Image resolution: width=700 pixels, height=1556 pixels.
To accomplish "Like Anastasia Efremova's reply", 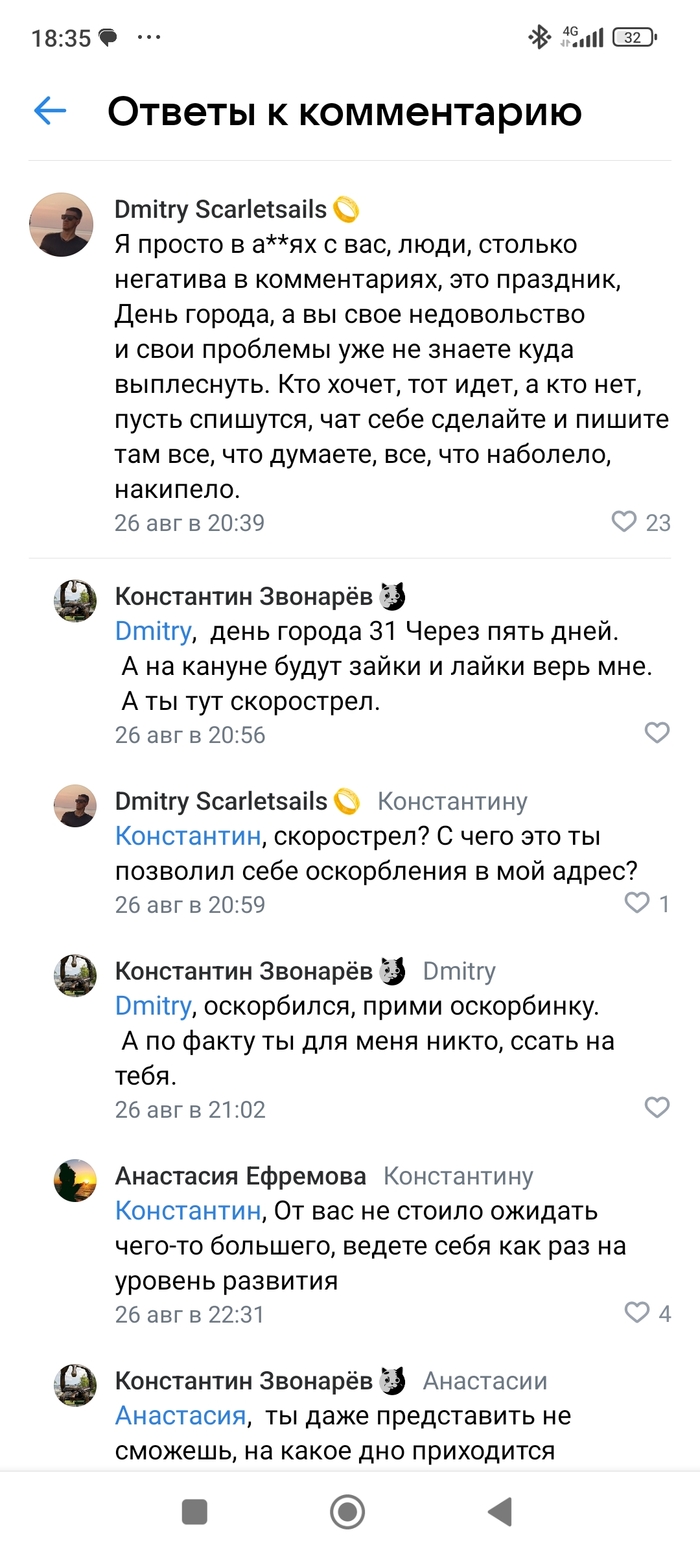I will (637, 1312).
